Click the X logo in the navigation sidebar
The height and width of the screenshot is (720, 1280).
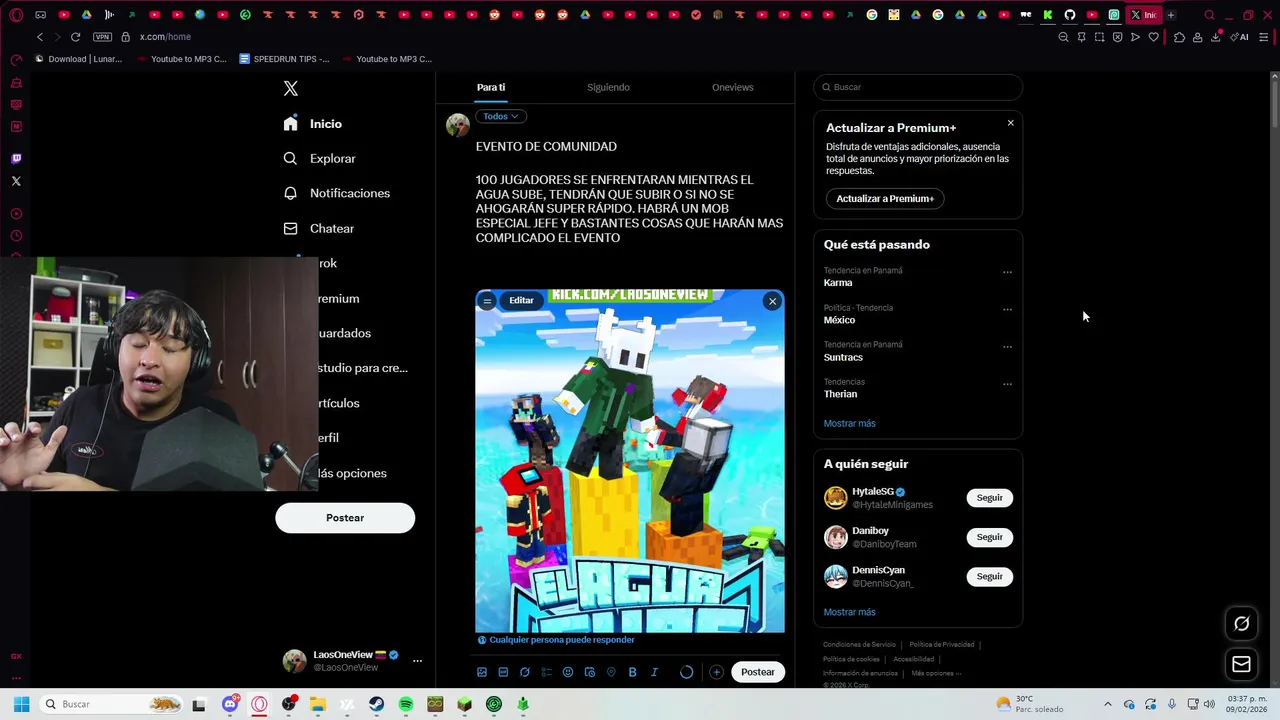pos(290,88)
